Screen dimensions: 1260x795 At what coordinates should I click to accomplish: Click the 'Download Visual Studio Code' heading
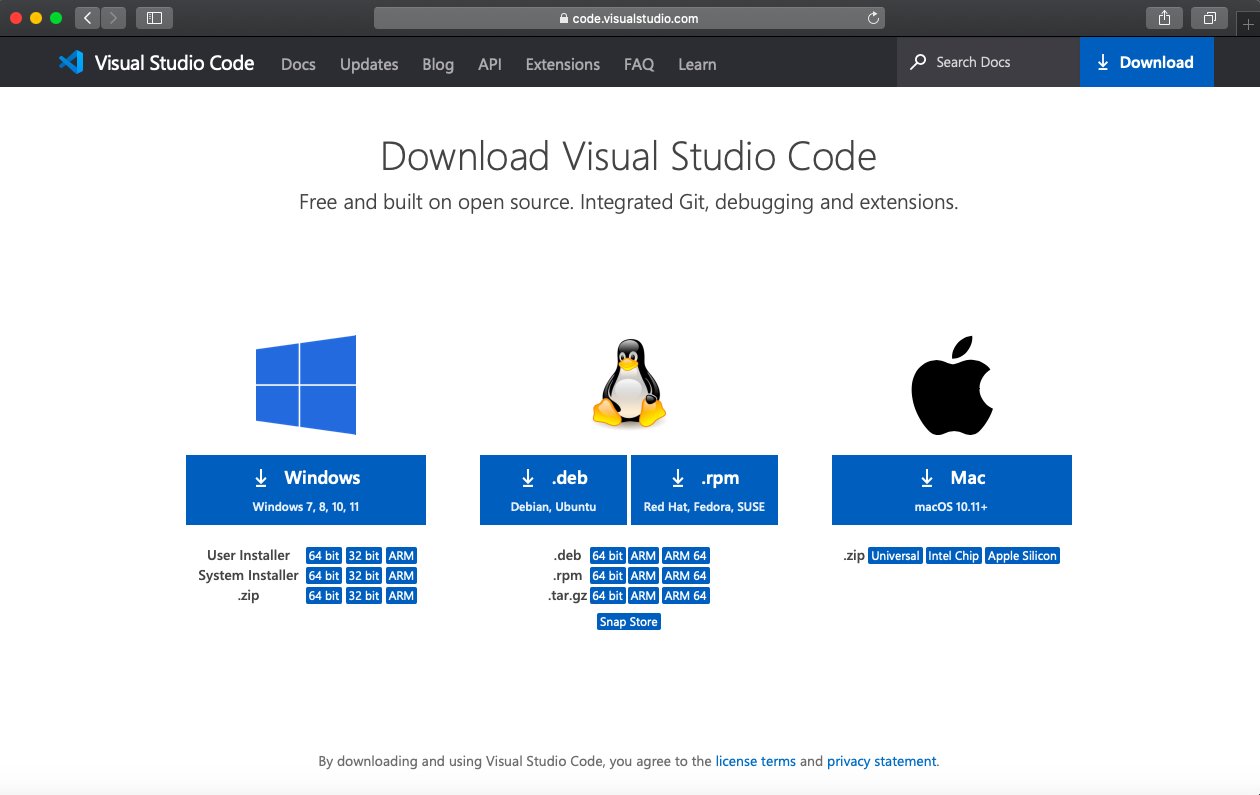(x=629, y=157)
